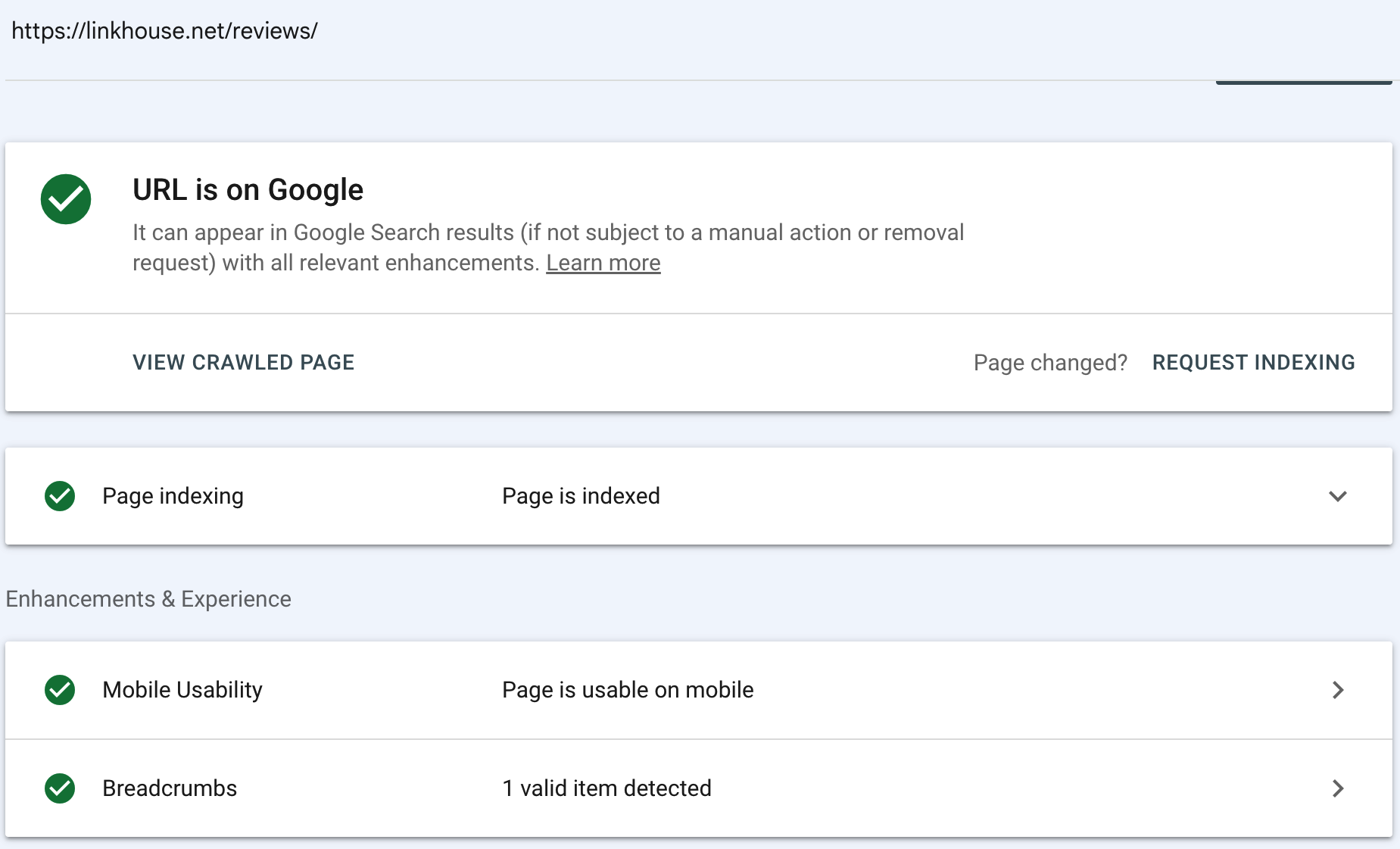Click REQUEST INDEXING button

click(x=1254, y=363)
